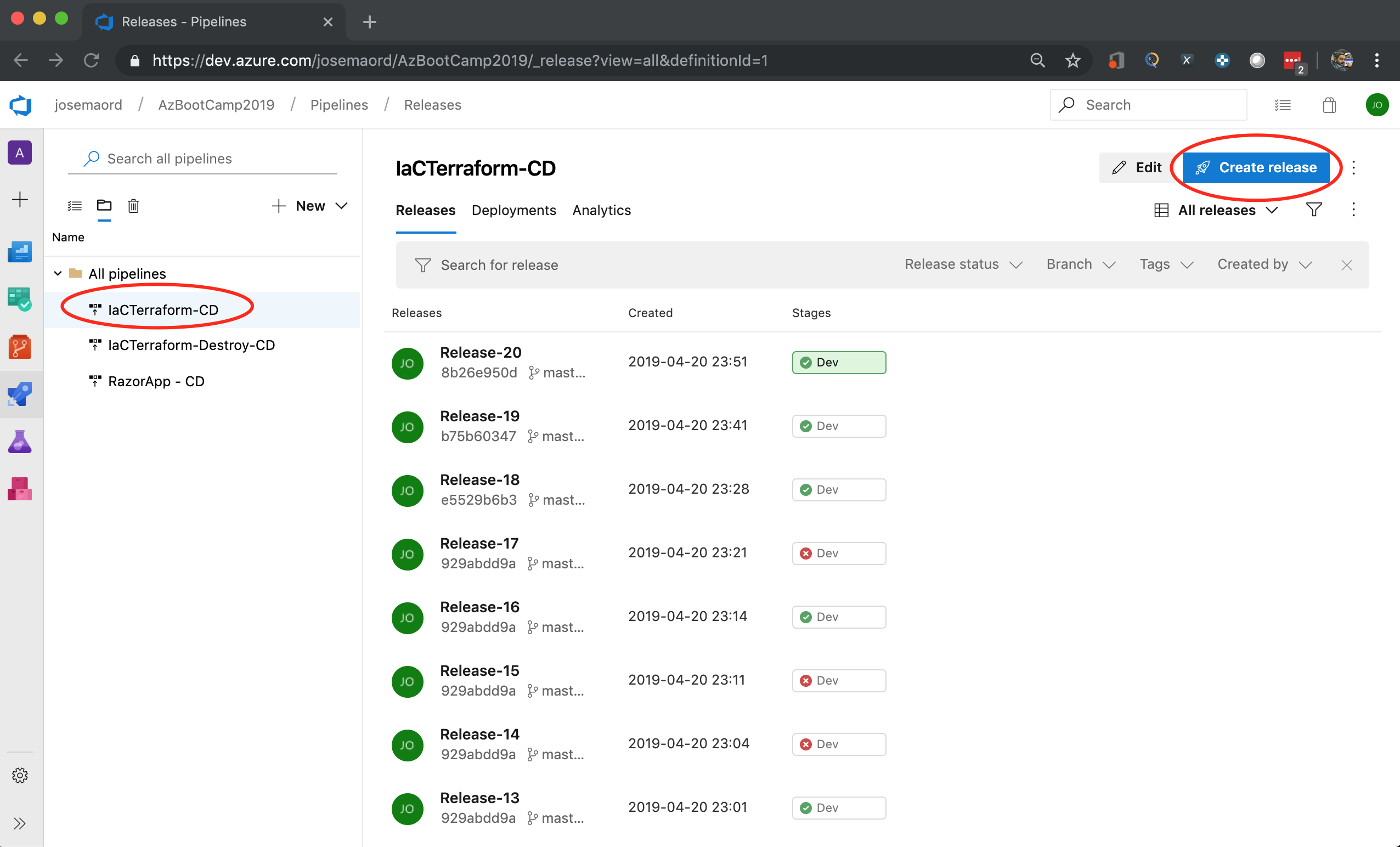
Task: Open Test Plans flask icon
Action: pyautogui.click(x=20, y=442)
